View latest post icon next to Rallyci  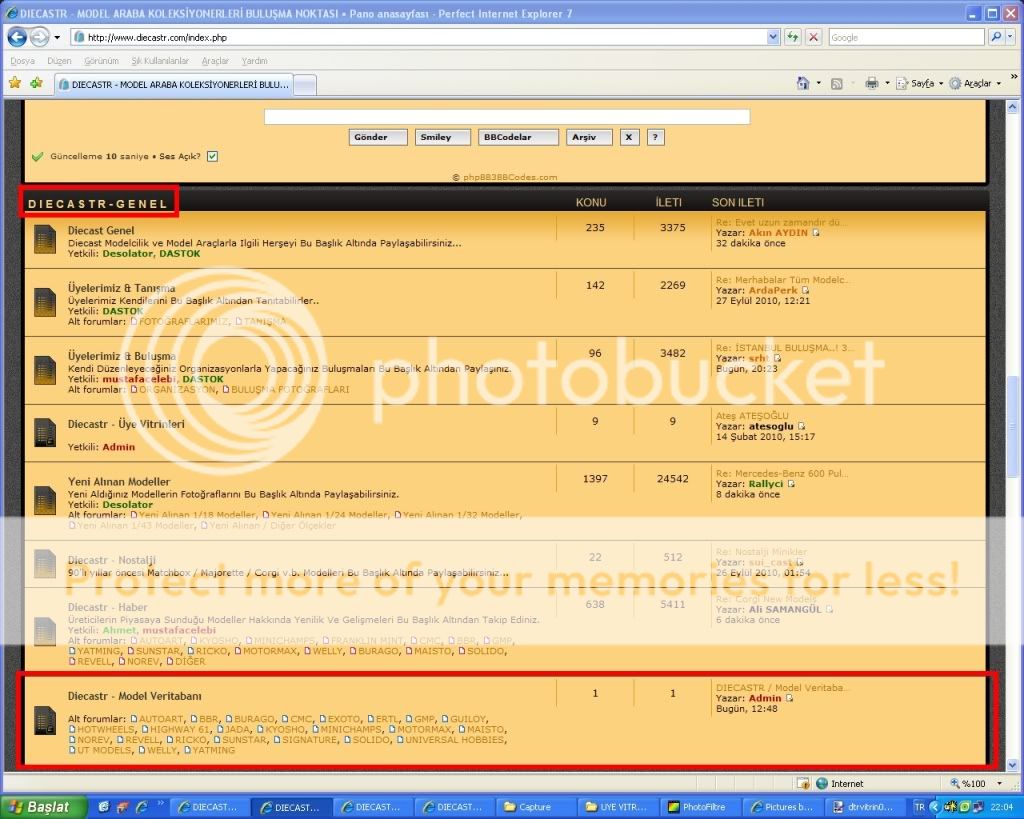[x=791, y=484]
